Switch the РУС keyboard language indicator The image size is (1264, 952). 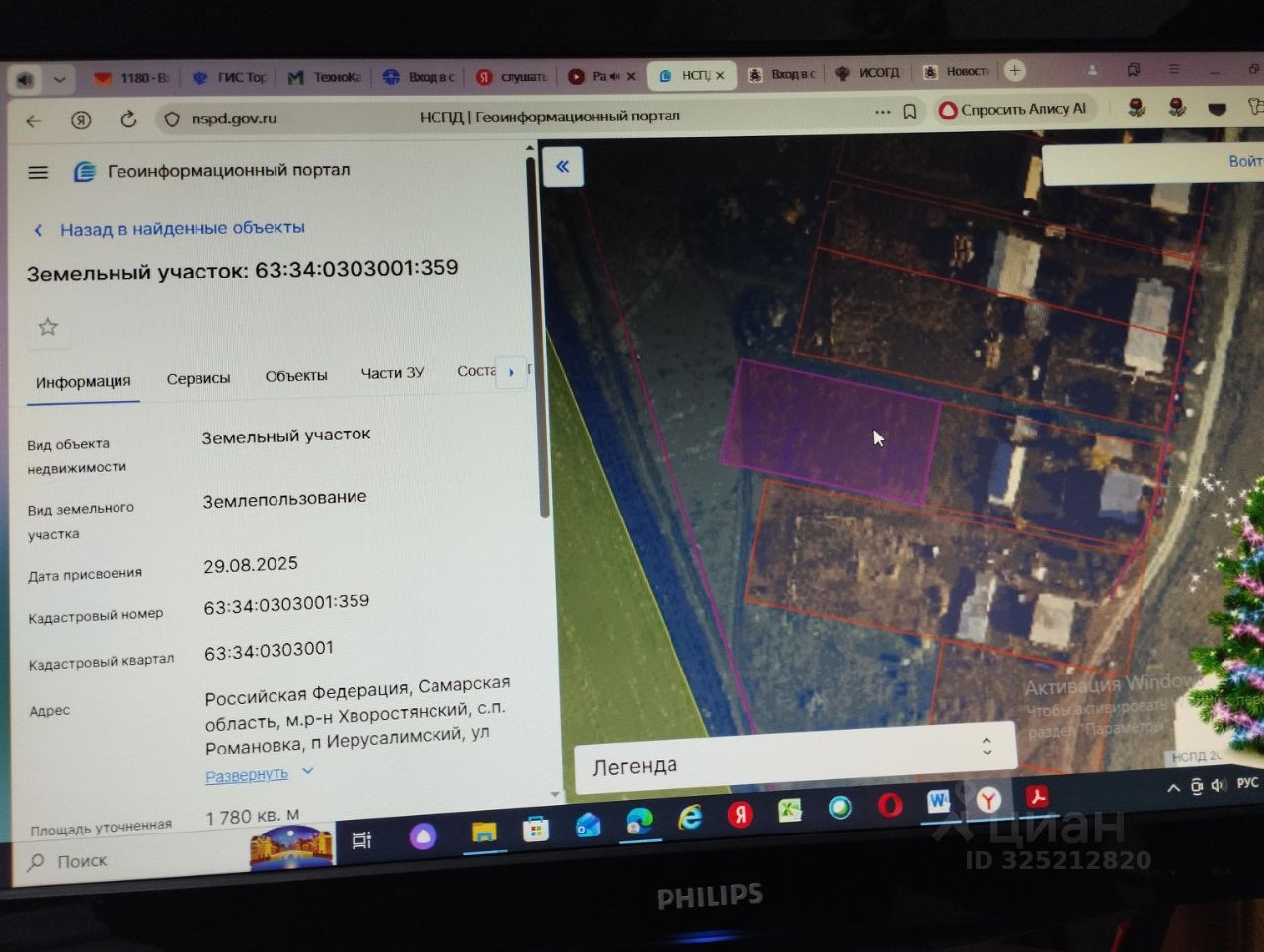click(1248, 783)
